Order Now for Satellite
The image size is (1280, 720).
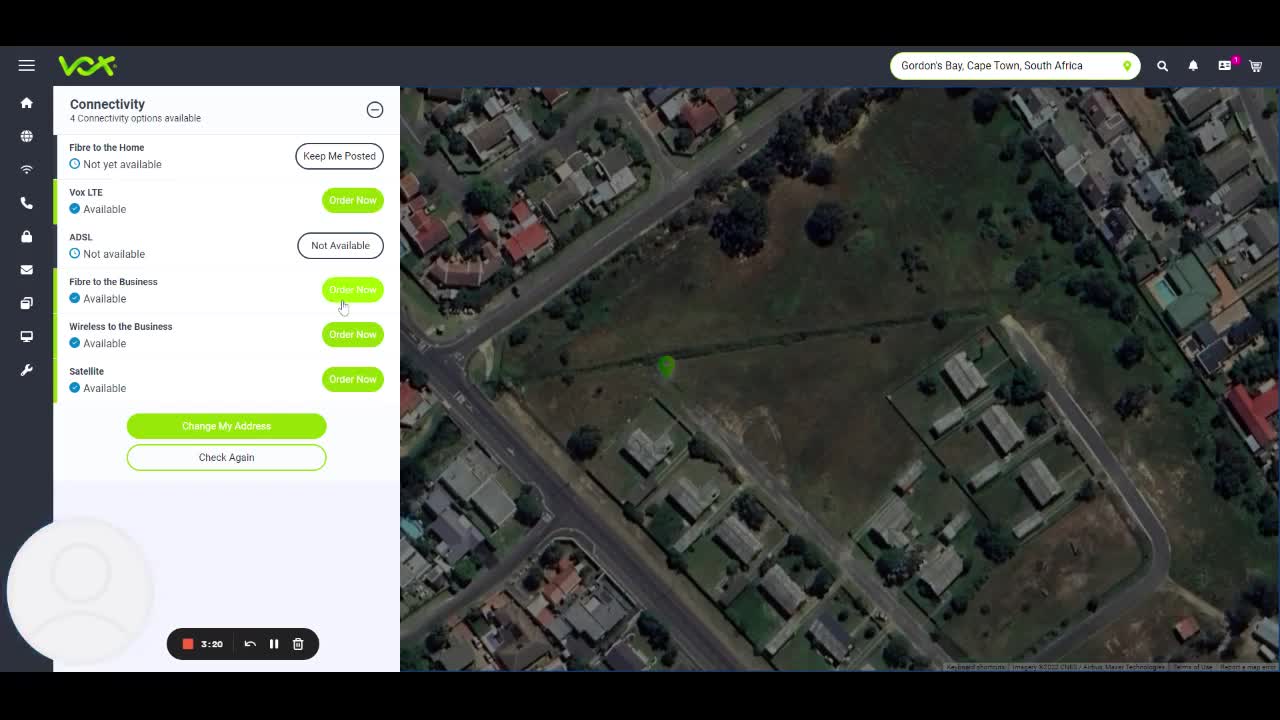pos(353,379)
